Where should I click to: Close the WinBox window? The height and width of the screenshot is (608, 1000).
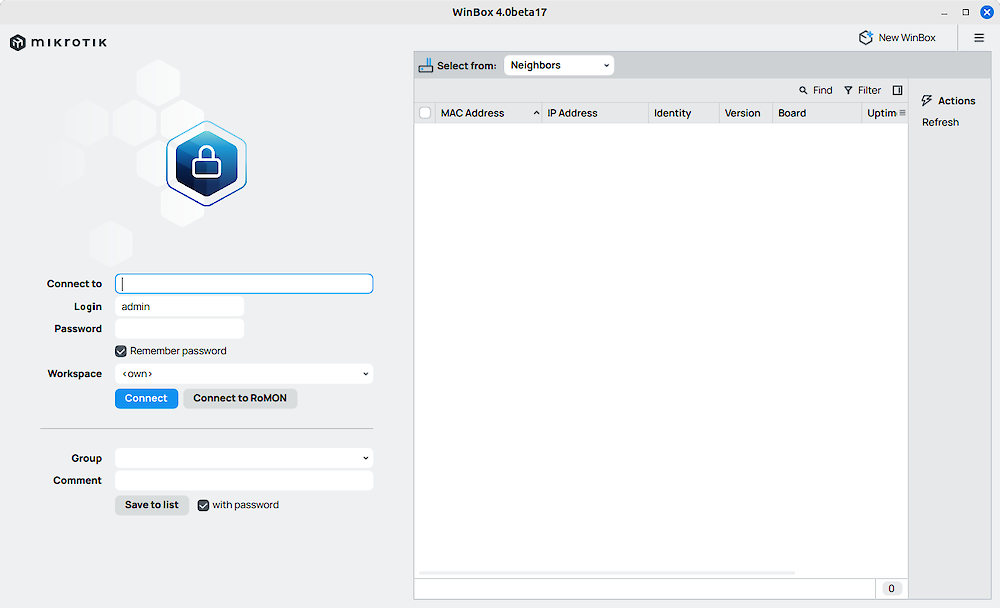[x=987, y=12]
